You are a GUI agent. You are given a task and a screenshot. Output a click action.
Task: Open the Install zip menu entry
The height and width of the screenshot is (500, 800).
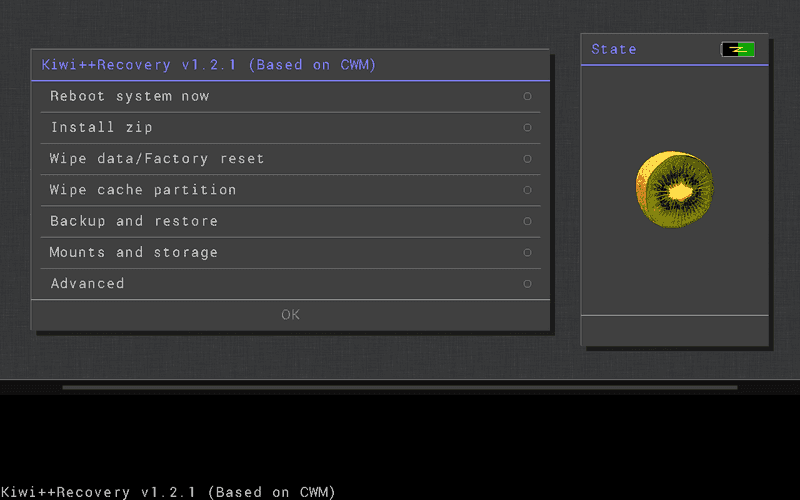click(x=290, y=128)
